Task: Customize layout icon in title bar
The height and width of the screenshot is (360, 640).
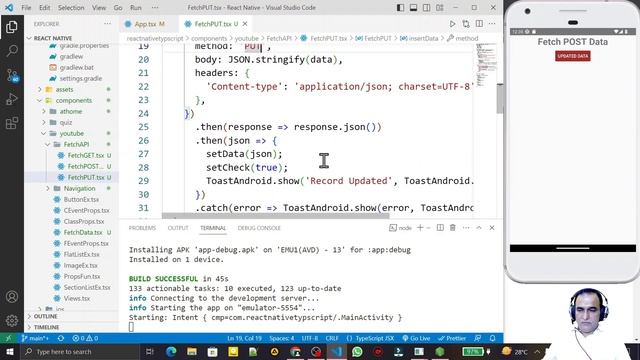Action: pyautogui.click(x=440, y=7)
